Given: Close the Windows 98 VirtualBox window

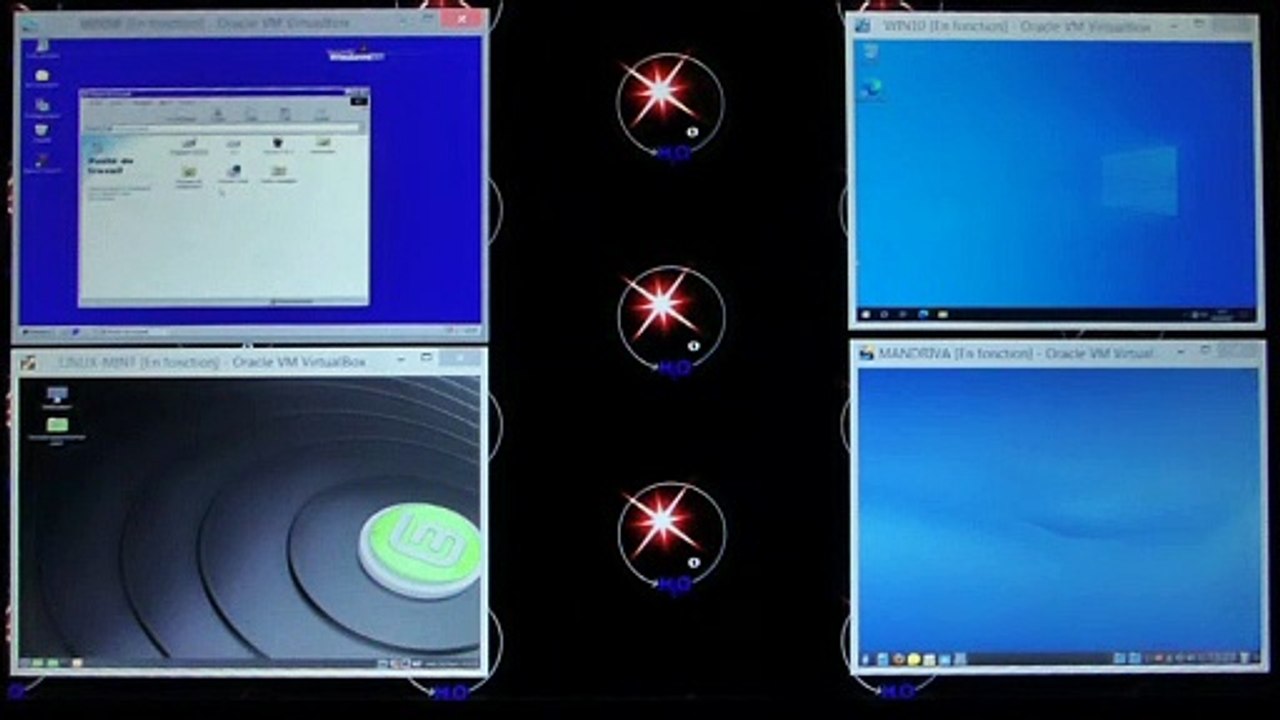Looking at the screenshot, I should (x=461, y=19).
